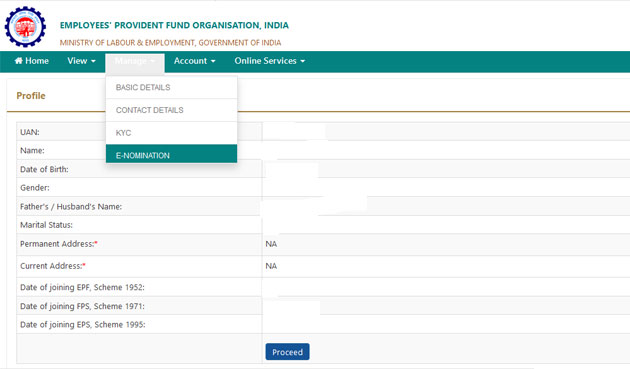Click the Profile section heading
This screenshot has height=369, width=630.
tap(31, 96)
